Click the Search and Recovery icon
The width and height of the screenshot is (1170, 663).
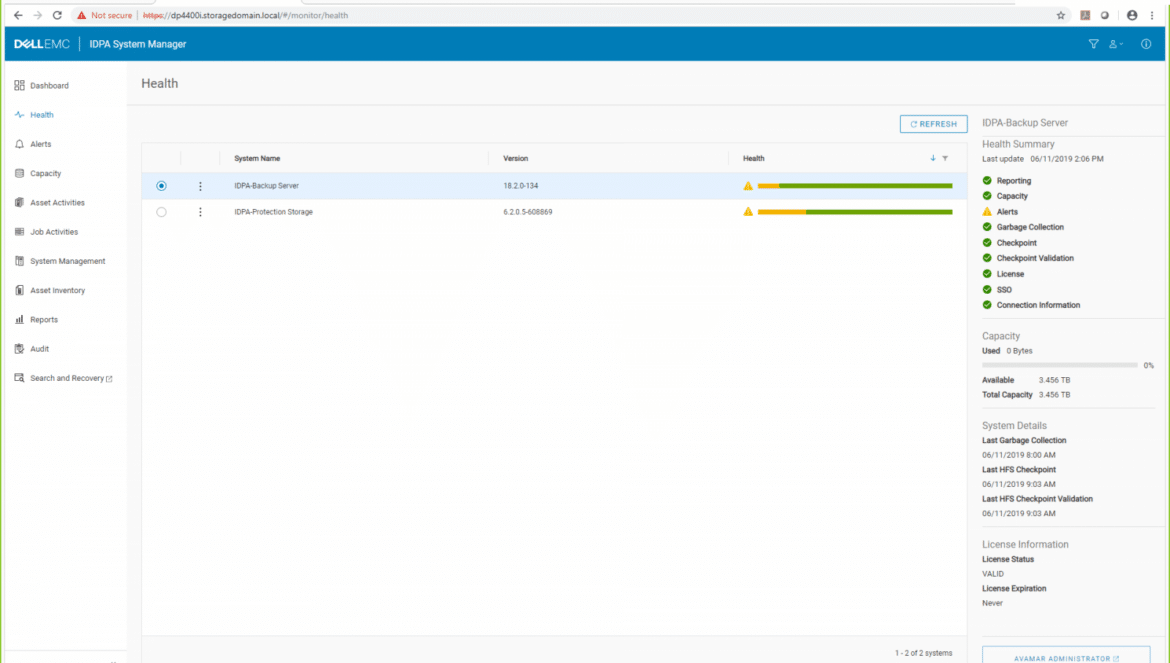pyautogui.click(x=19, y=378)
